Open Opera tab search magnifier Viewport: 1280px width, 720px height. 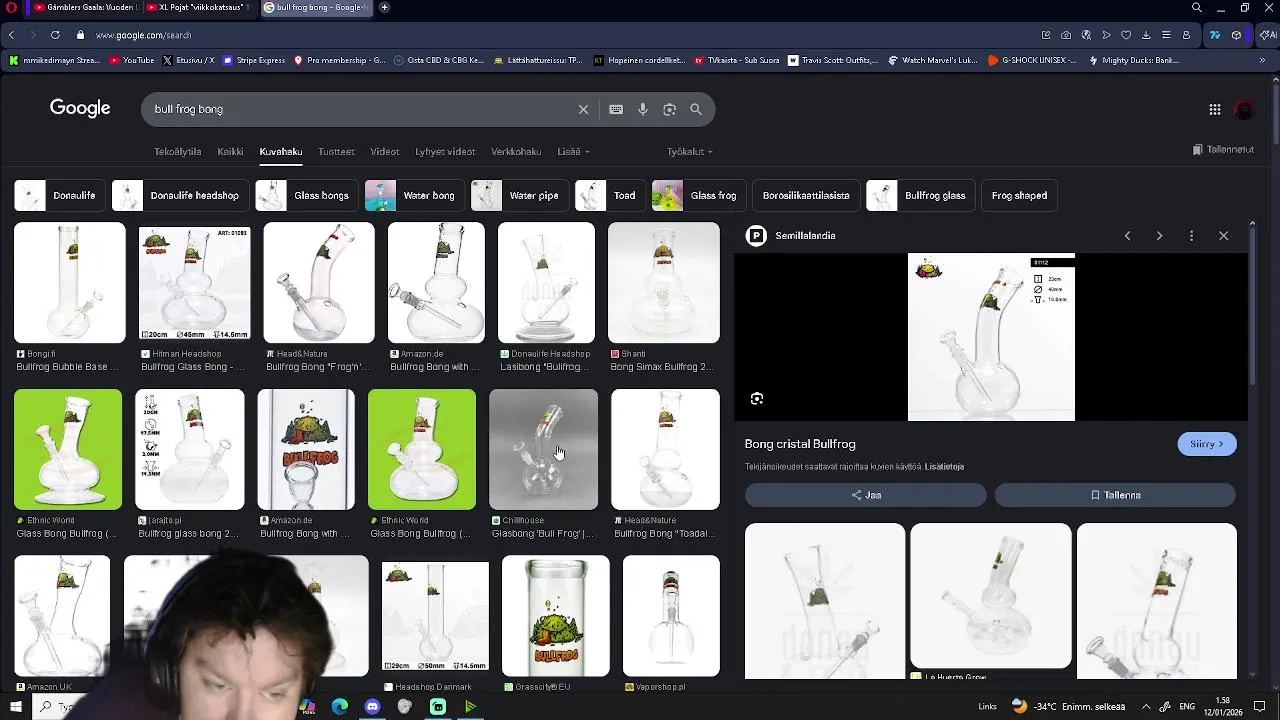click(x=1196, y=8)
